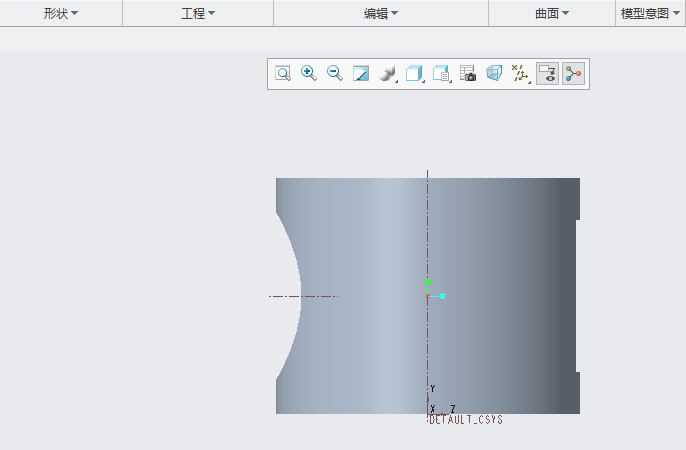The width and height of the screenshot is (686, 450).
Task: Repaint the graphics window
Action: click(x=361, y=74)
